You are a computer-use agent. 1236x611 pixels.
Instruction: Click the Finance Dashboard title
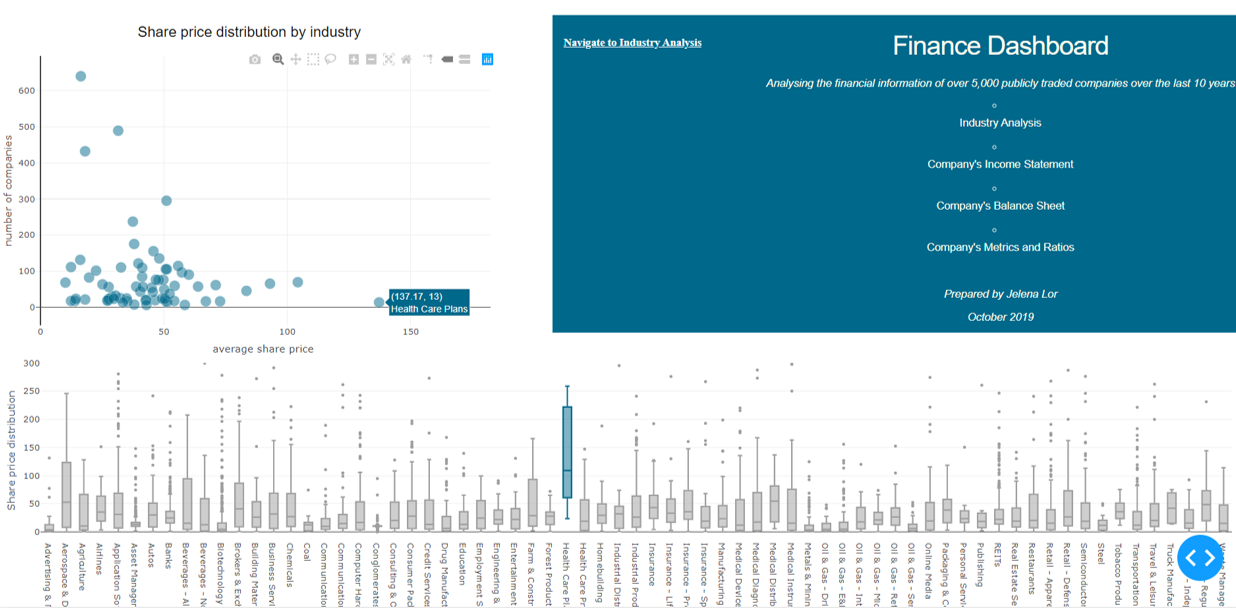(x=1000, y=46)
